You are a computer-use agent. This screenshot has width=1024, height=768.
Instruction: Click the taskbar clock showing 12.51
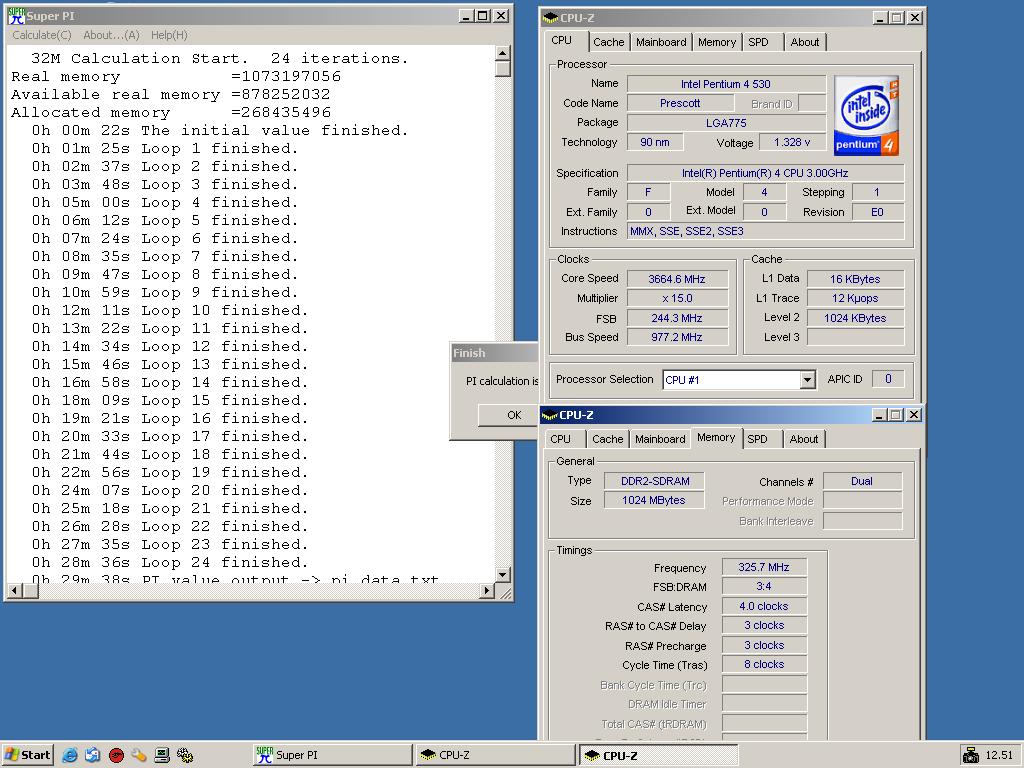pos(999,756)
